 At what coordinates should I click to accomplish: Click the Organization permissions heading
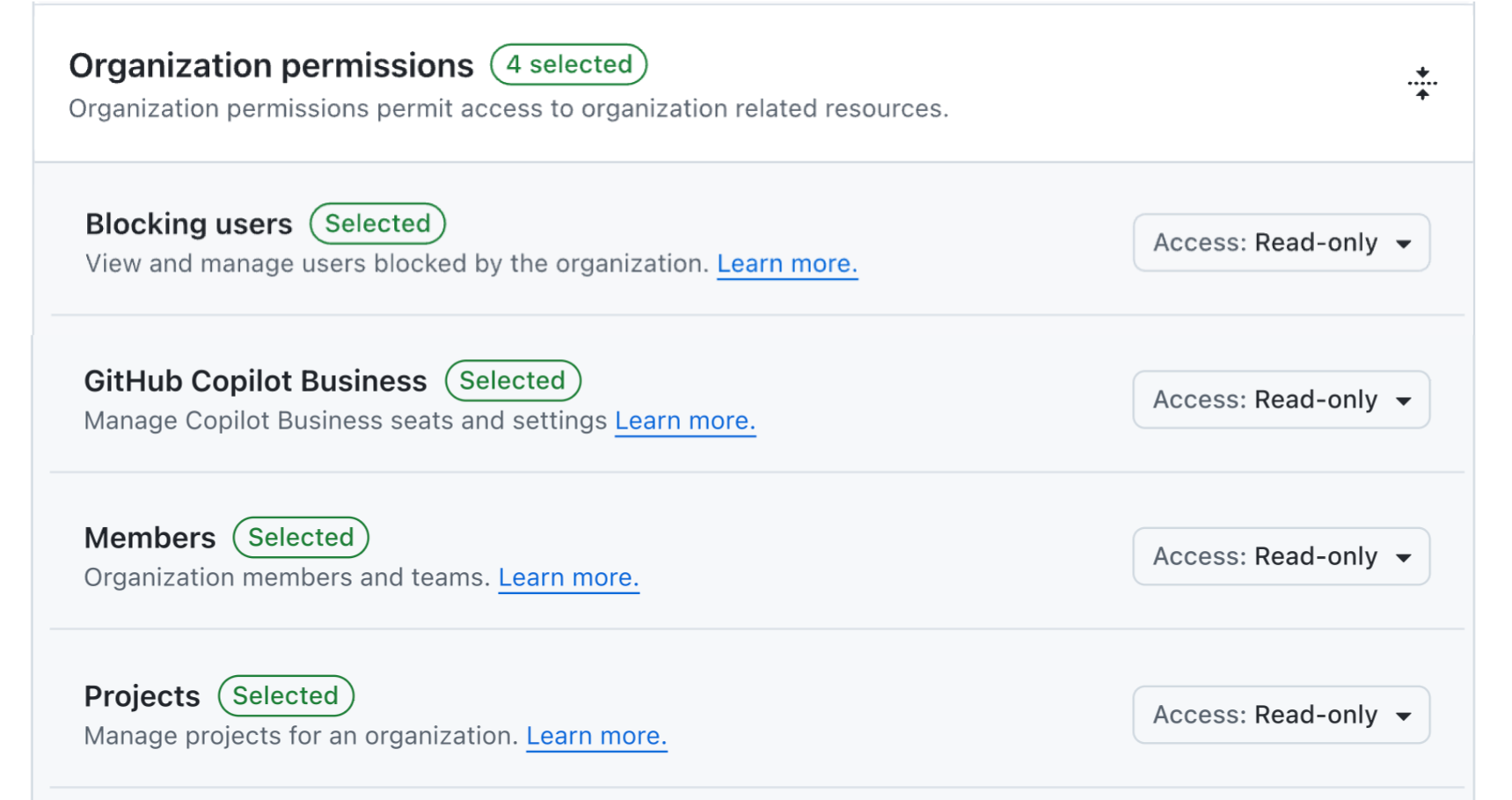coord(271,66)
